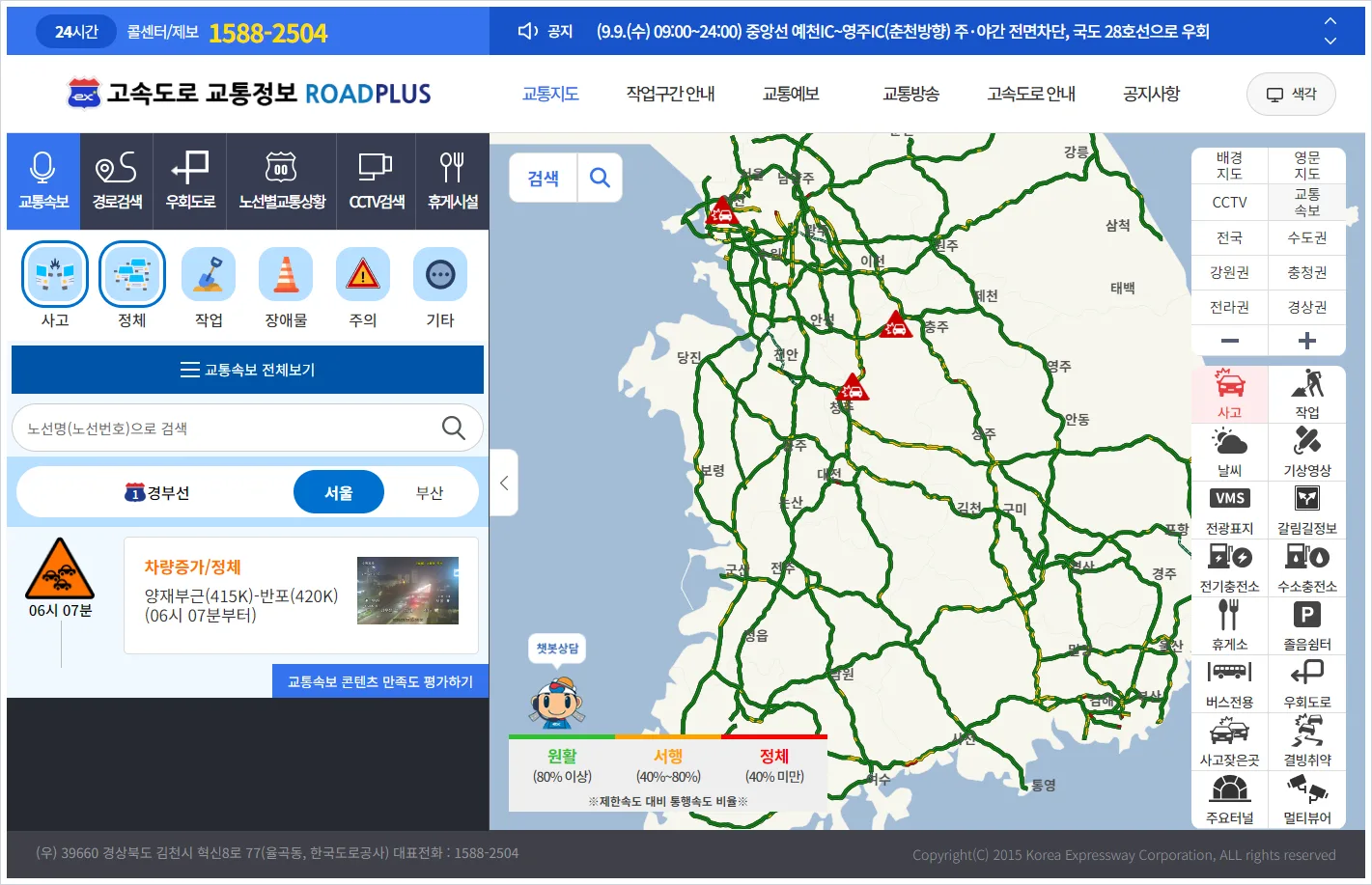This screenshot has height=885, width=1372.
Task: Select the 부산 direction option
Action: pos(430,493)
